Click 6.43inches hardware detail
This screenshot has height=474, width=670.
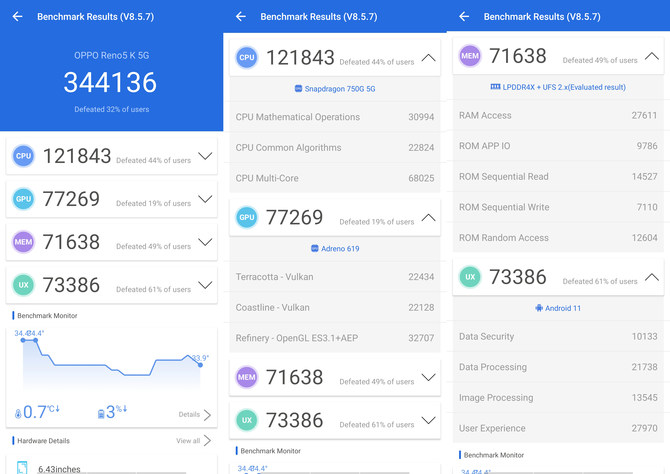[x=59, y=469]
